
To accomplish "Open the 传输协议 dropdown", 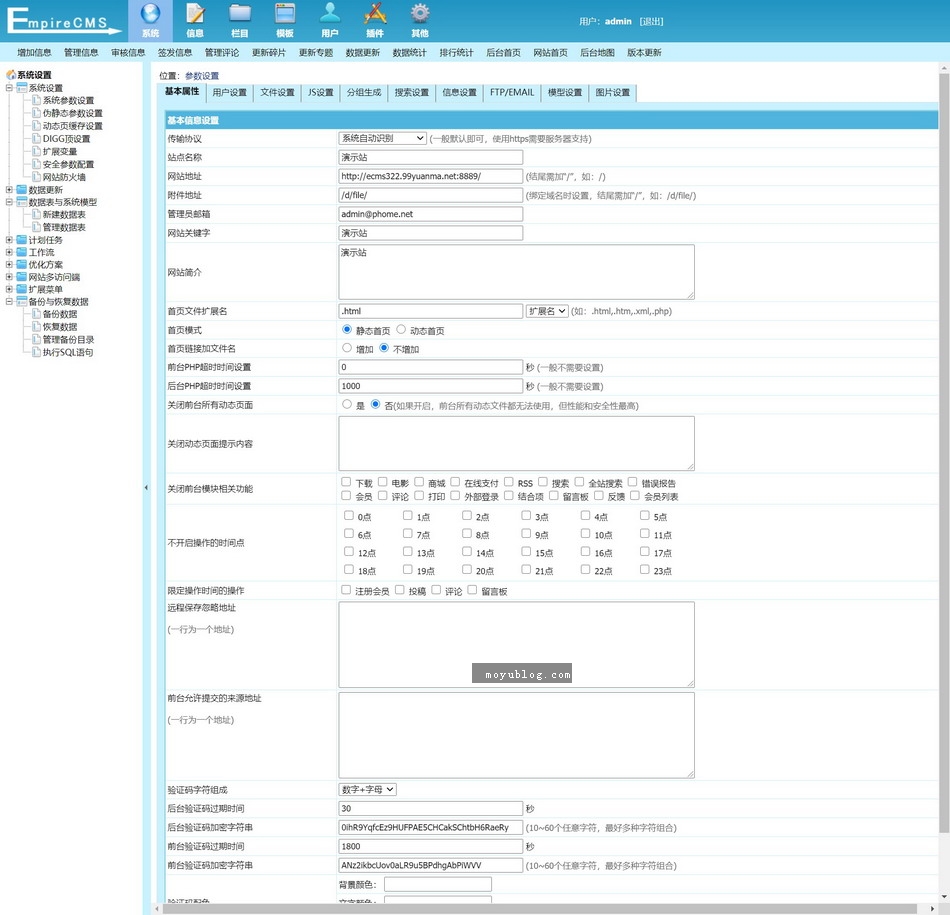I will 383,138.
